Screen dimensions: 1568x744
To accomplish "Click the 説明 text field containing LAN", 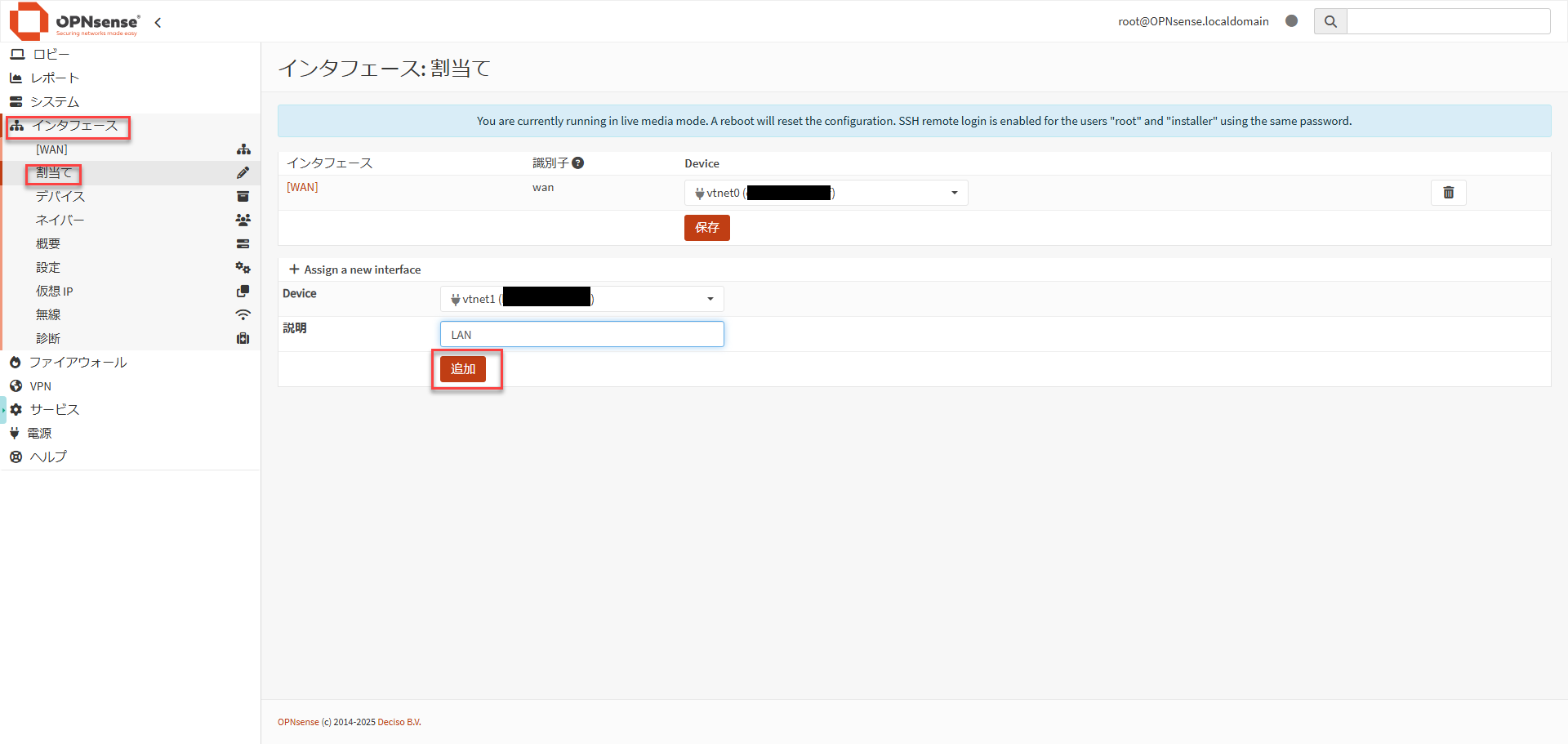I will (x=581, y=334).
